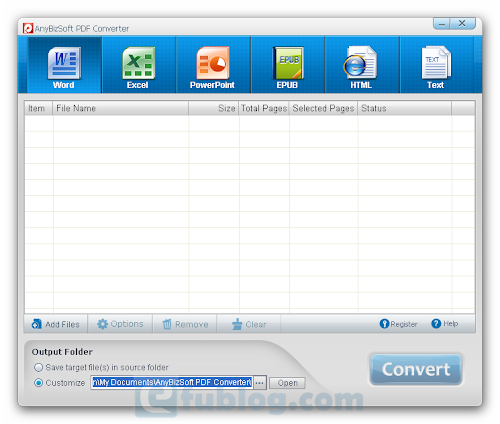Start conversion with the Convert button
Screen dimensions: 500x424
[x=416, y=369]
